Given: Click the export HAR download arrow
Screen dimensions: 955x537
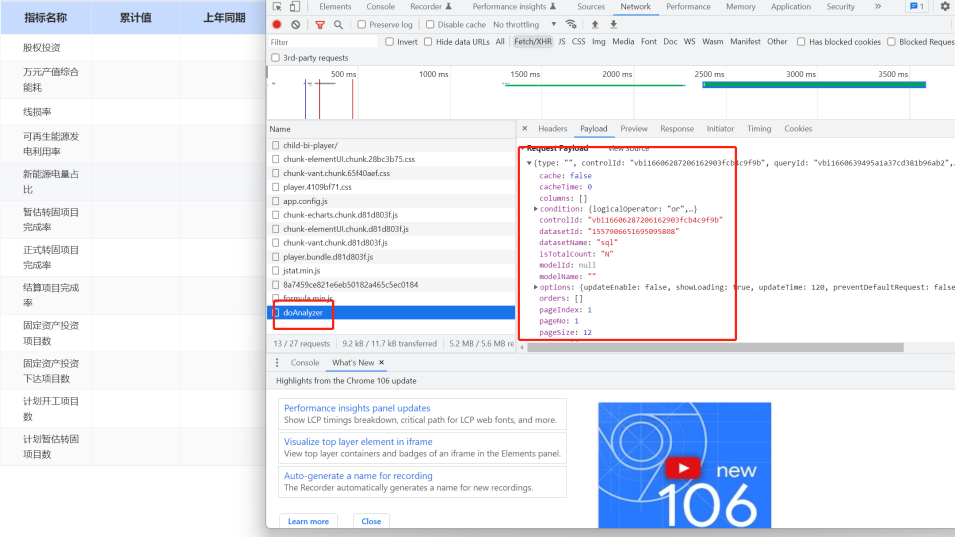Looking at the screenshot, I should pos(613,24).
